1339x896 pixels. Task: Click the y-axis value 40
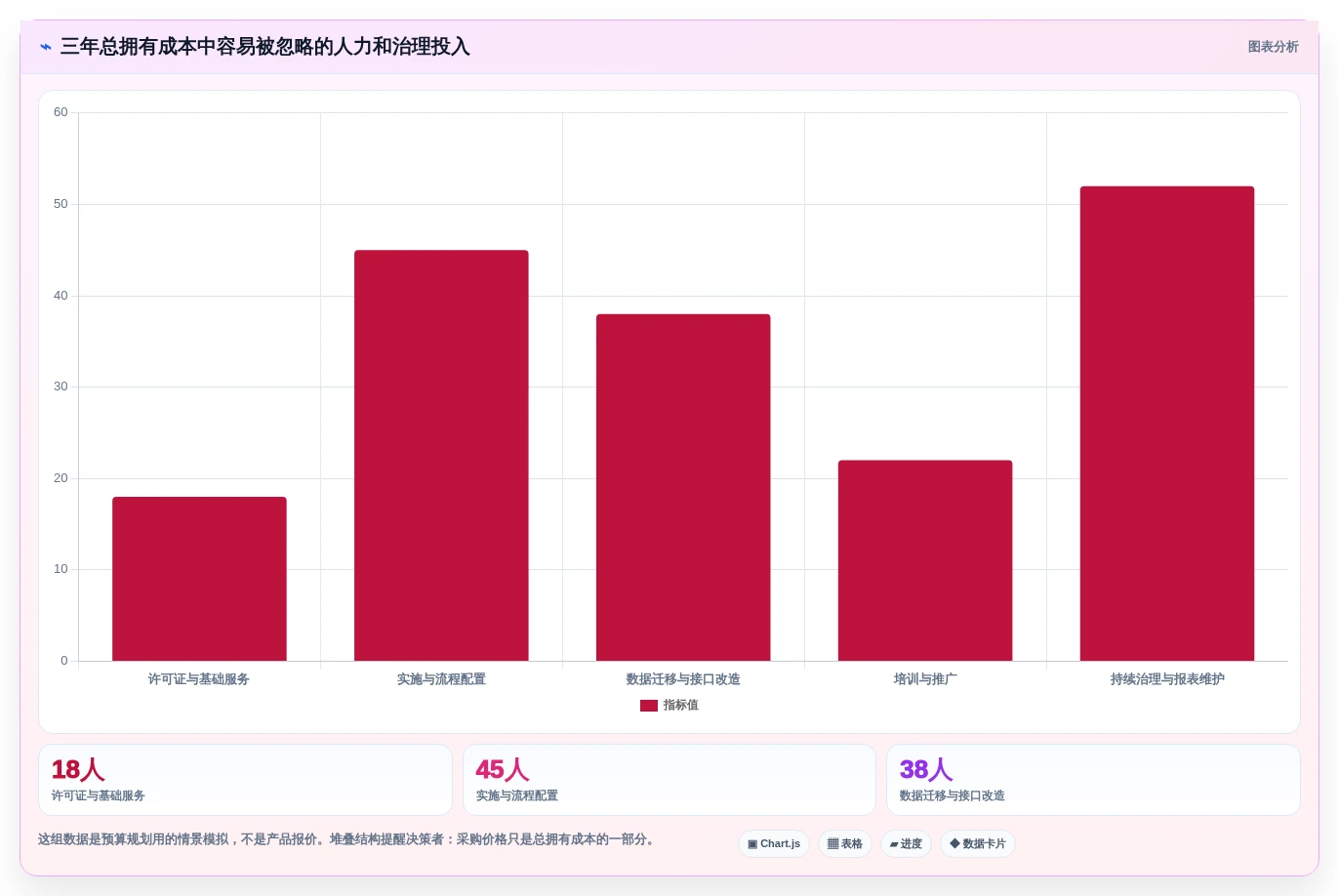tap(61, 296)
